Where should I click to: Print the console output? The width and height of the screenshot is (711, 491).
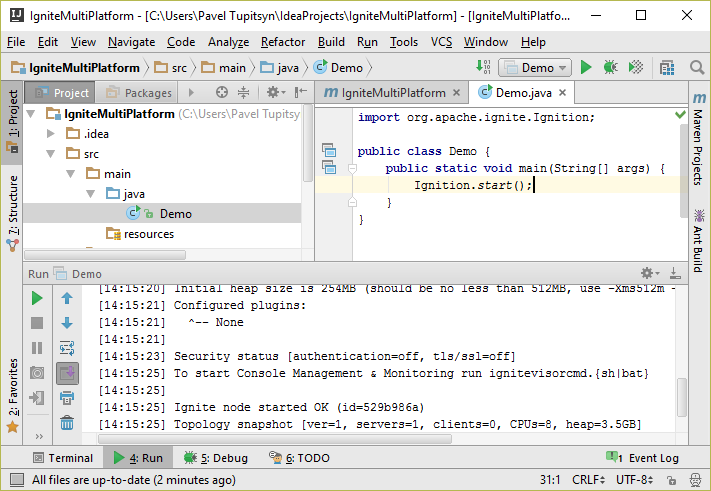click(x=67, y=398)
